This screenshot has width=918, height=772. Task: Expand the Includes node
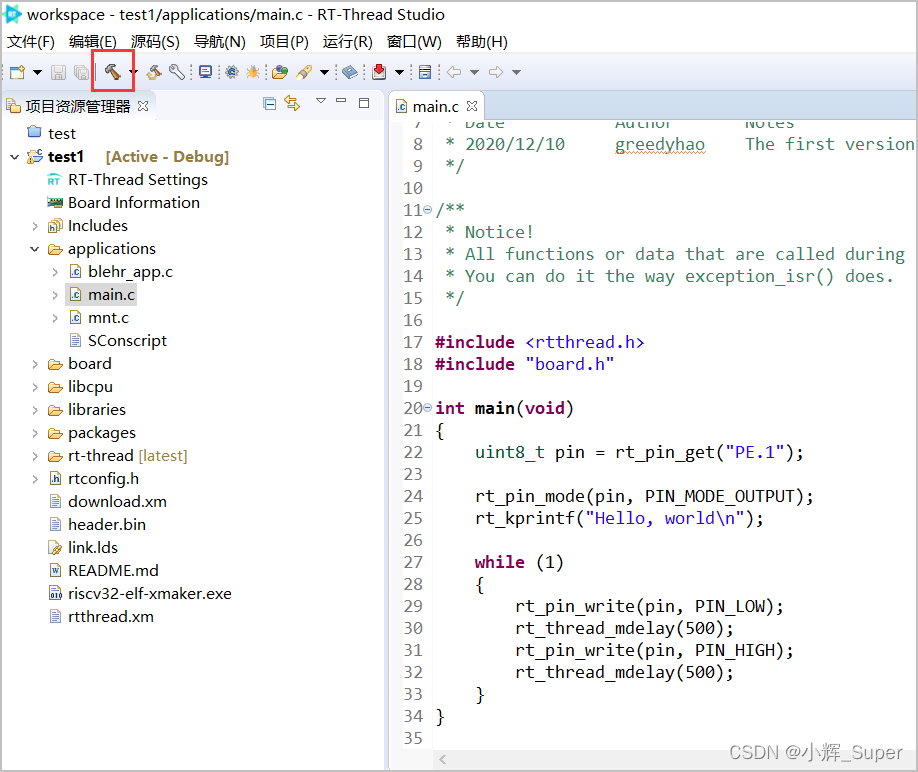(35, 227)
